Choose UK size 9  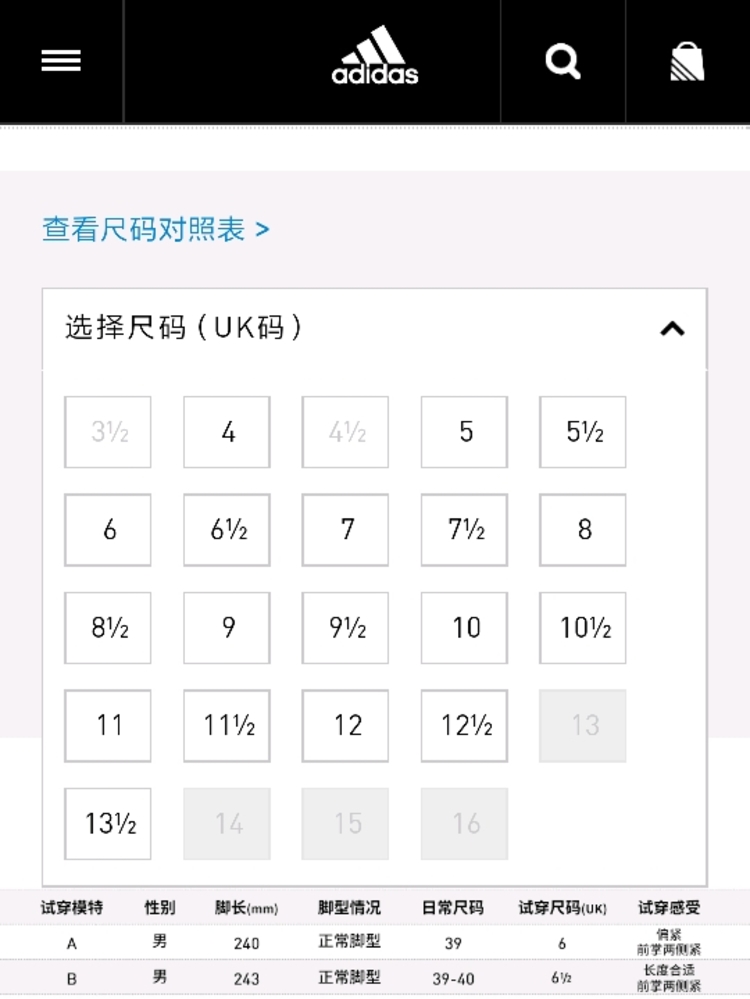click(x=227, y=628)
